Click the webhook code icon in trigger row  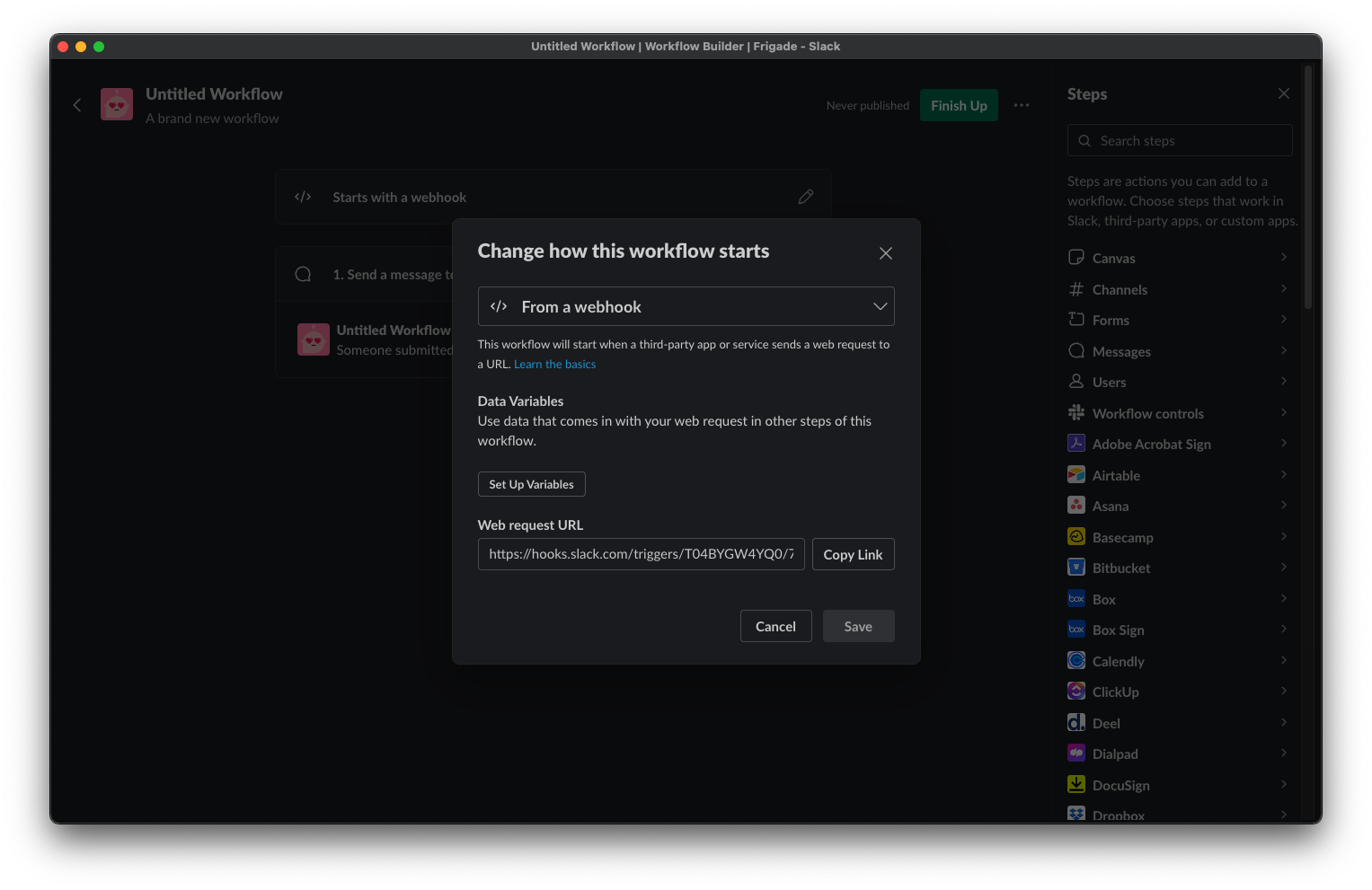[x=303, y=197]
